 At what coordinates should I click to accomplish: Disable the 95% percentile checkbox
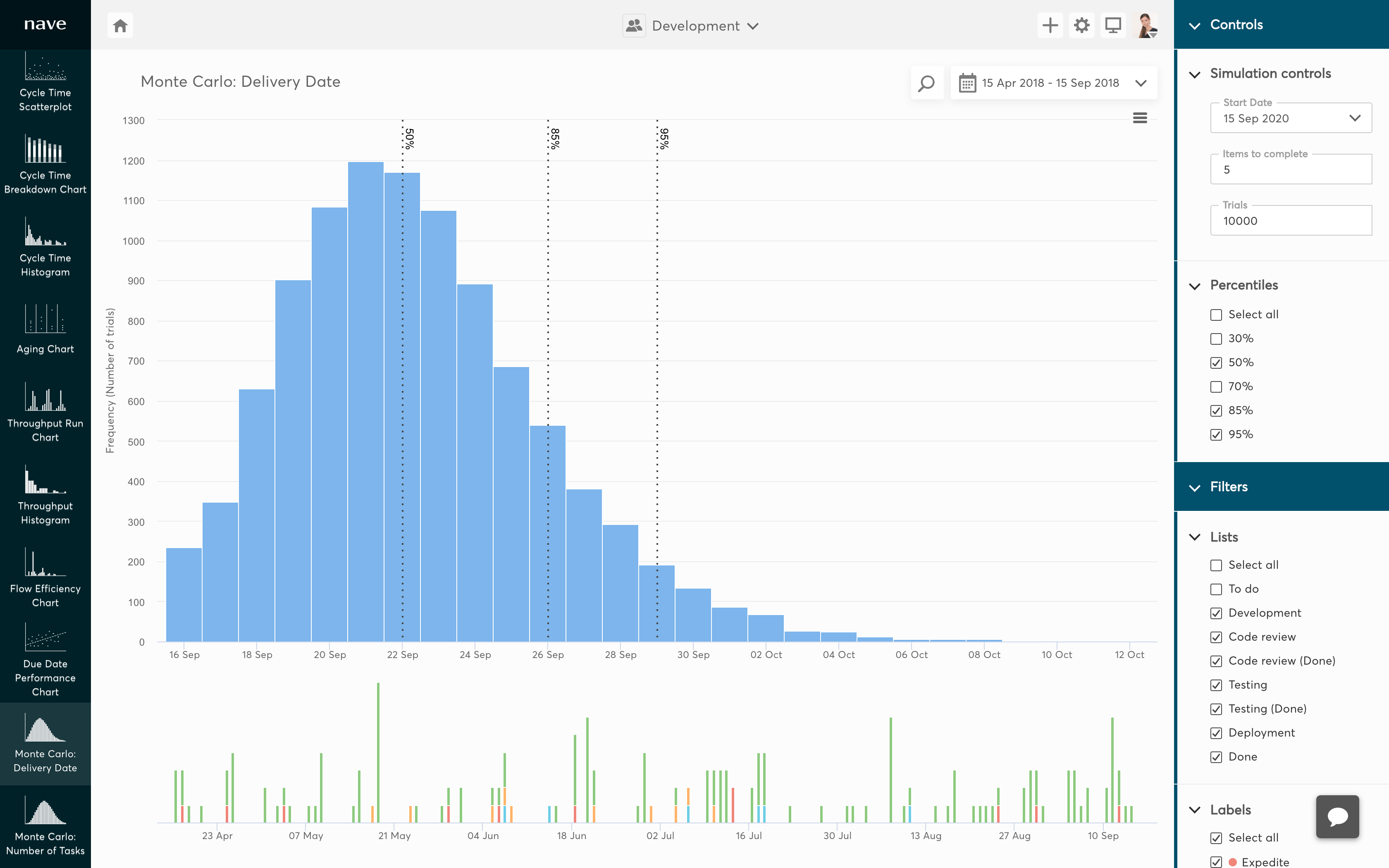(1216, 434)
